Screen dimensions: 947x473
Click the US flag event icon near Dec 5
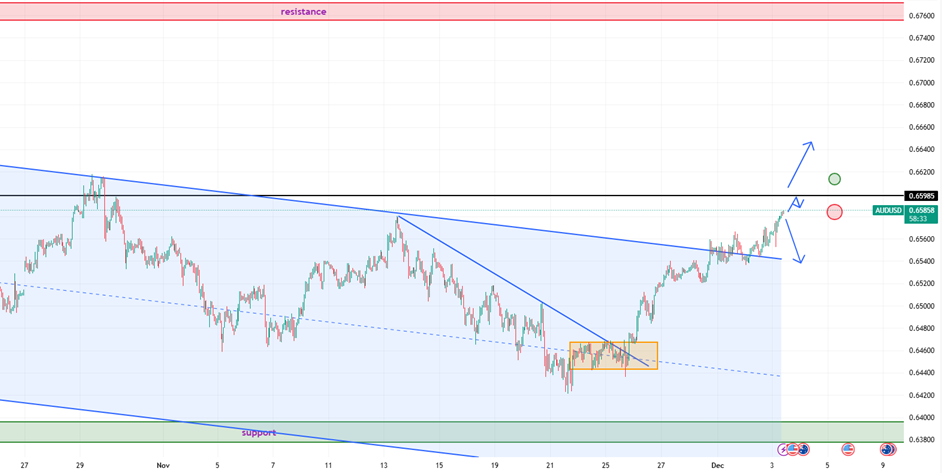(x=848, y=450)
